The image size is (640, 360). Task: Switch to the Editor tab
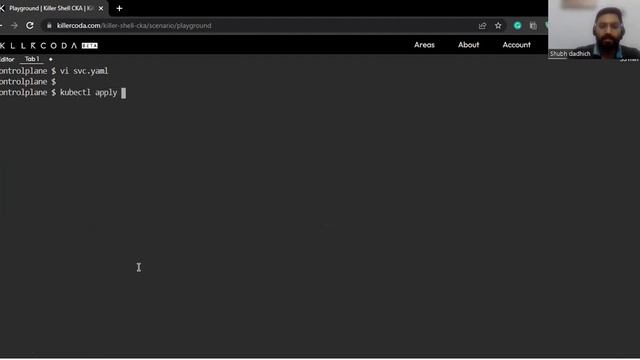click(7, 59)
